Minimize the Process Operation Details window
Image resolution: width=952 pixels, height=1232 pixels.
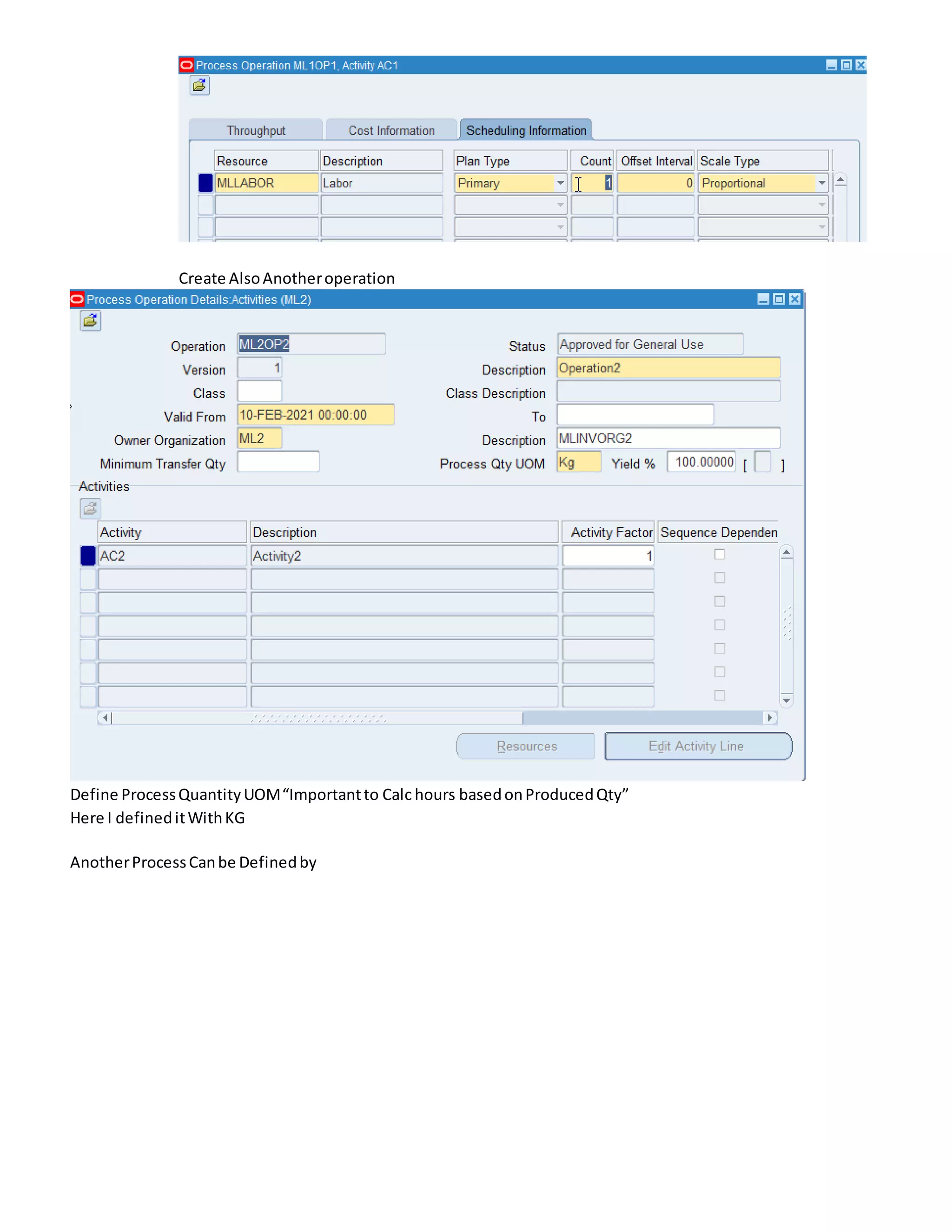(763, 299)
